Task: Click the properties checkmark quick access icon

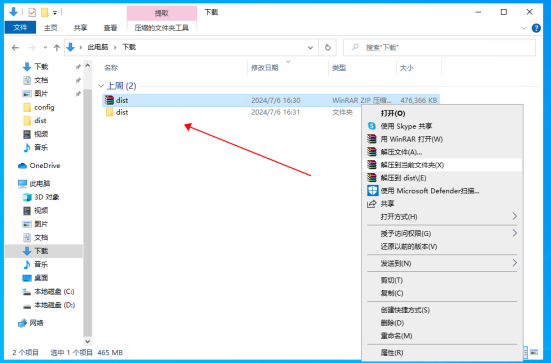Action: [x=32, y=13]
